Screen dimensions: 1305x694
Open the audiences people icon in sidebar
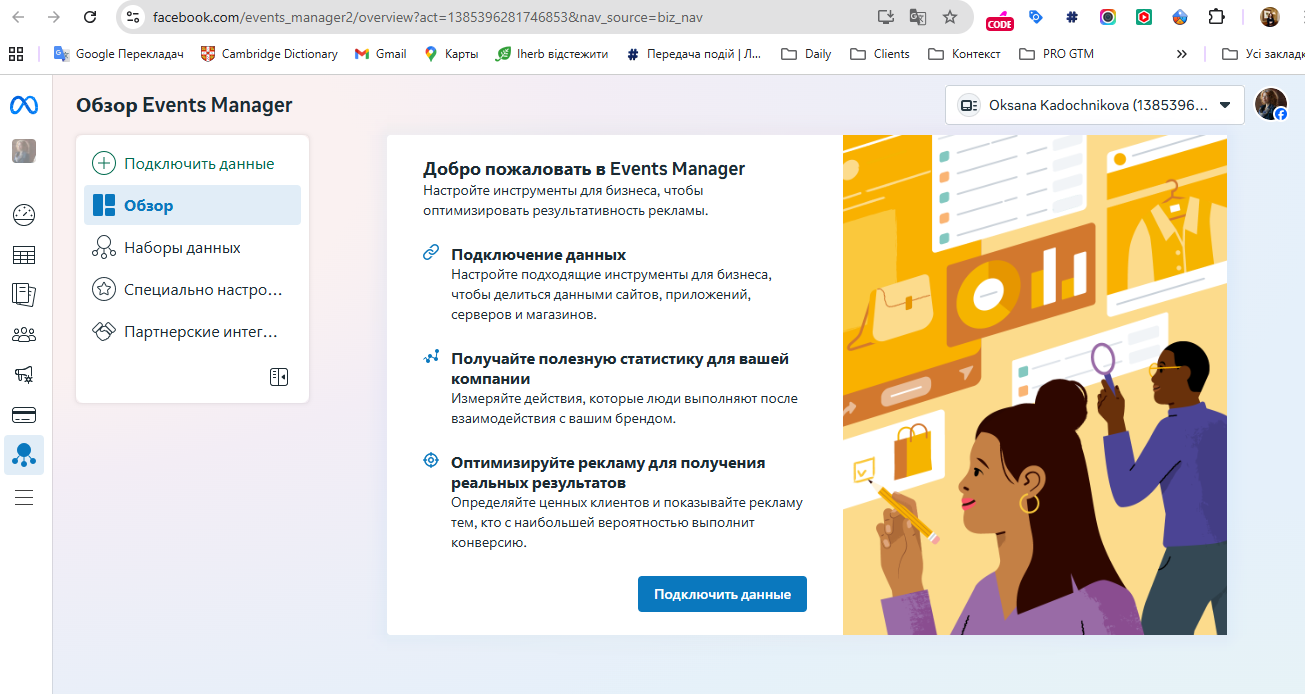(24, 335)
